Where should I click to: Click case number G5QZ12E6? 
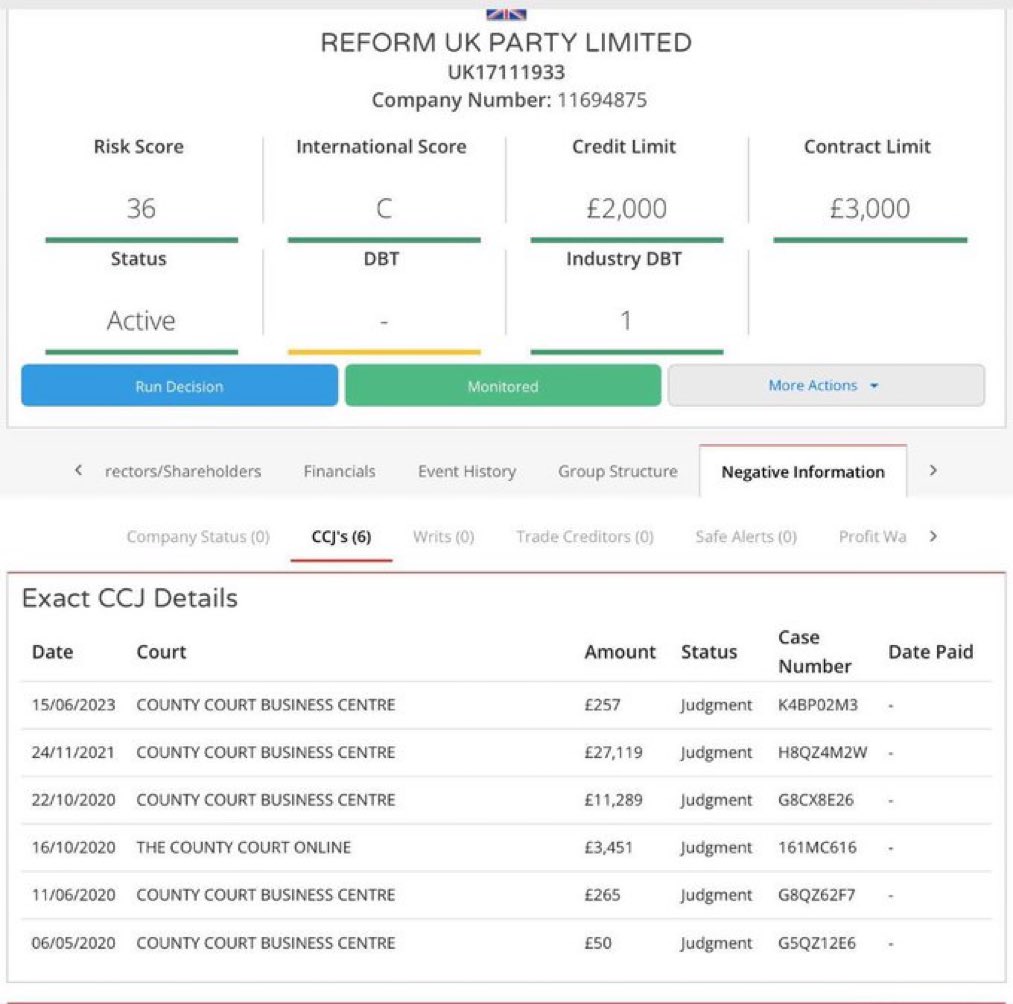pos(817,943)
